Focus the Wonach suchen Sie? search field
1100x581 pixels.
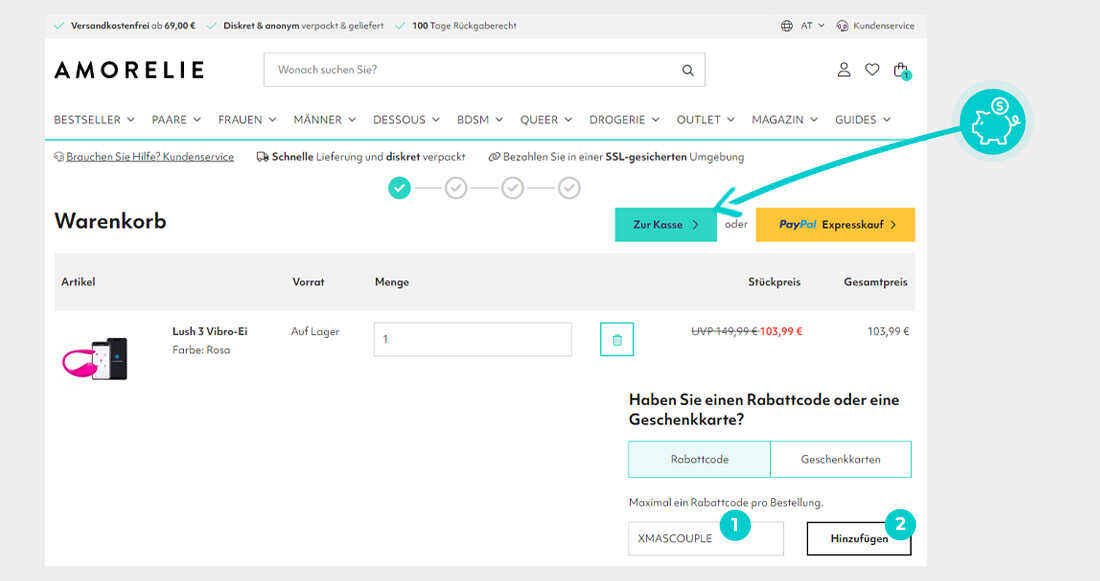coord(484,70)
